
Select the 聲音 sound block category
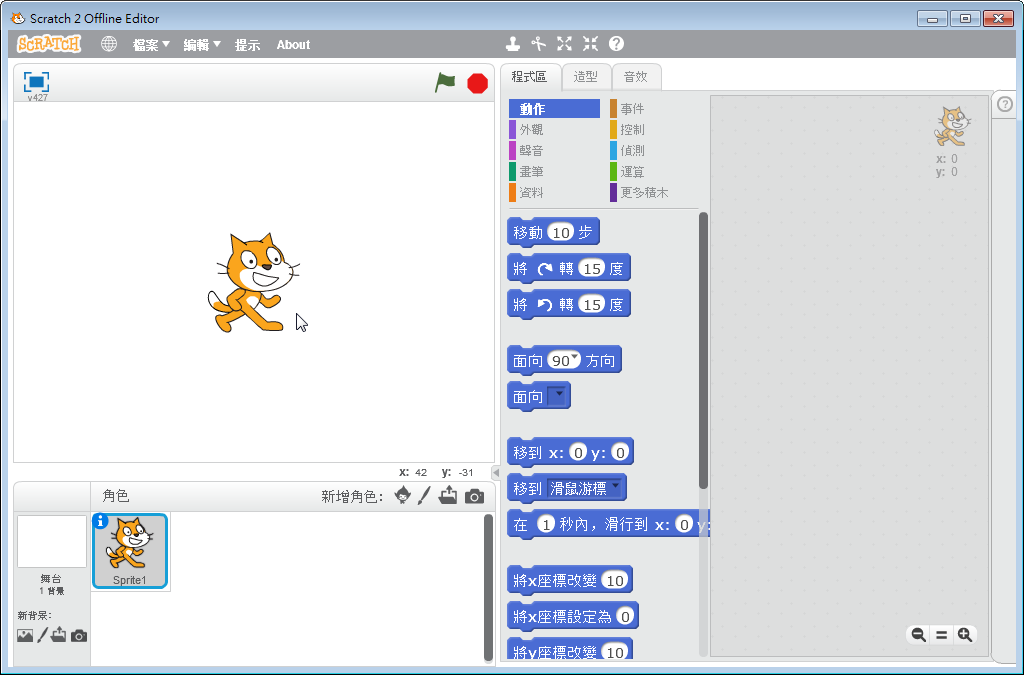[554, 150]
